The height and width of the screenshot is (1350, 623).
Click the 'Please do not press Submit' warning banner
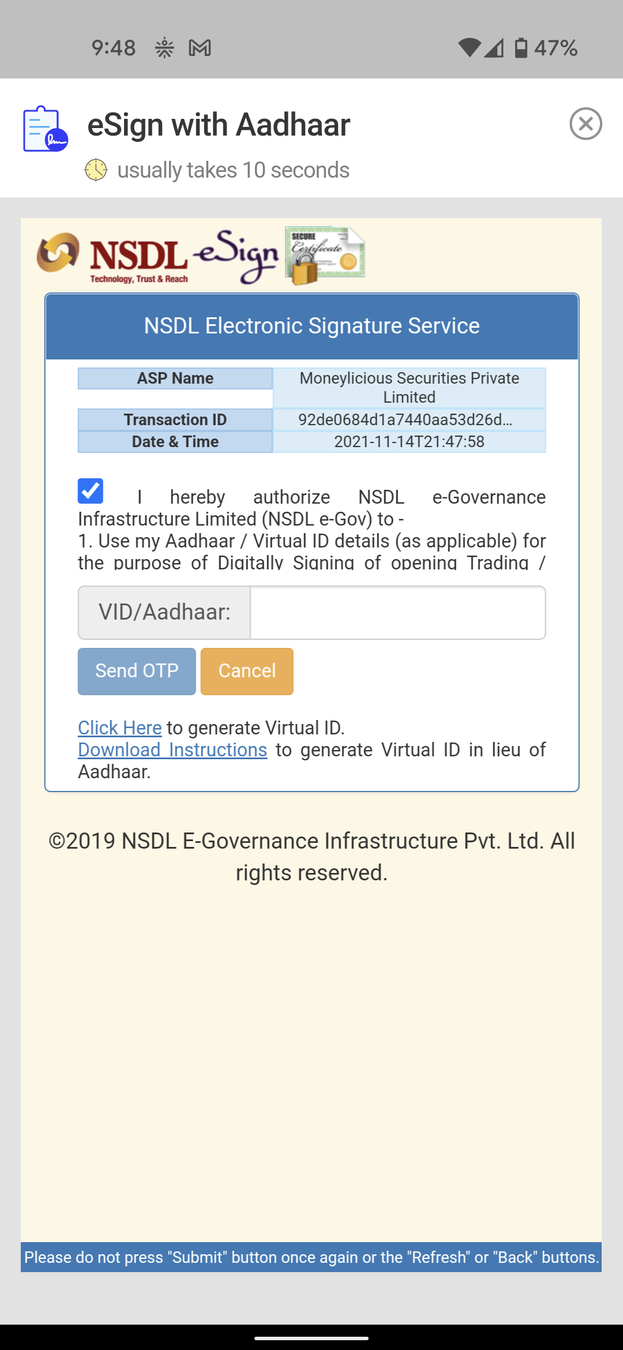pyautogui.click(x=311, y=1257)
